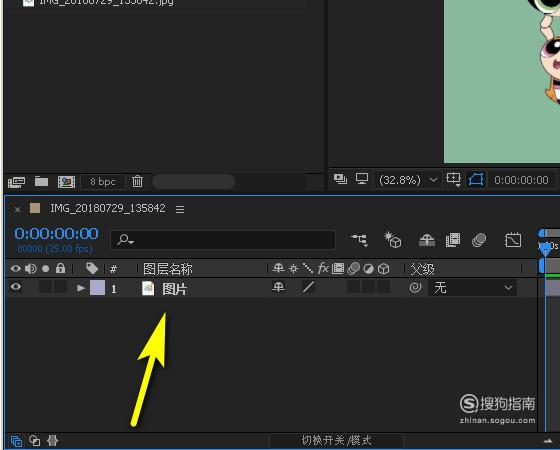Viewport: 560px width, 450px height.
Task: Toggle mask and shape path visibility
Action: click(476, 179)
